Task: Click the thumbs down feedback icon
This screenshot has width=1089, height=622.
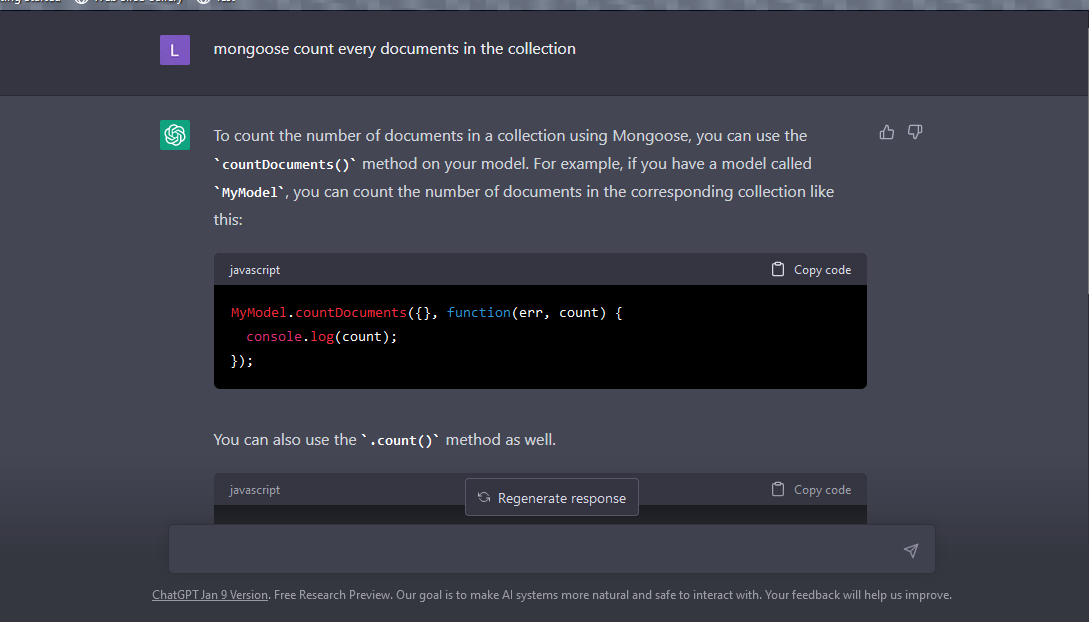Action: point(915,132)
